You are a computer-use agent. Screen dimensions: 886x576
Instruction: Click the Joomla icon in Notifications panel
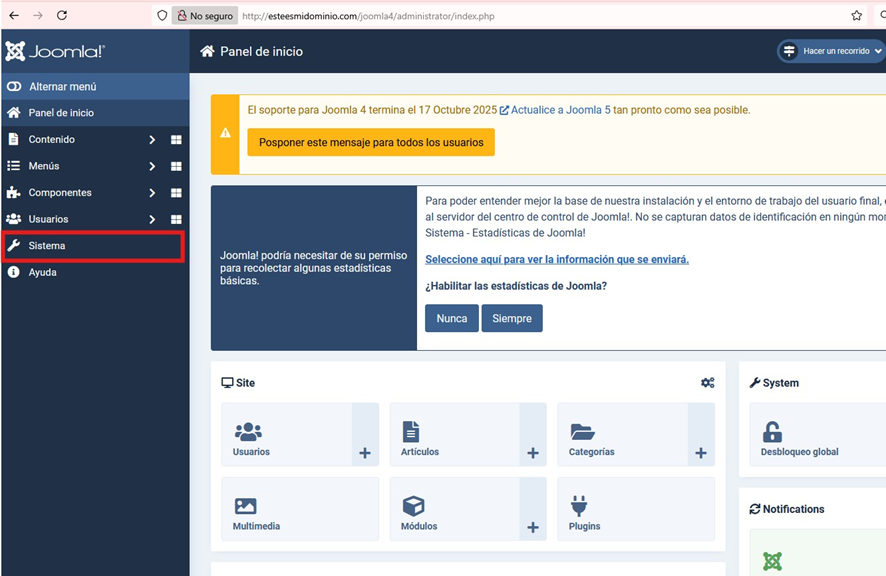click(772, 561)
